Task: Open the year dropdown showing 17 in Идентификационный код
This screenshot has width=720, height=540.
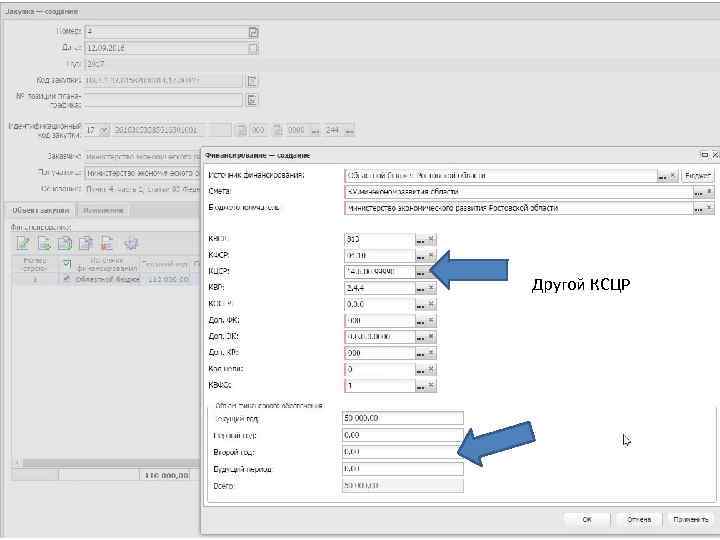Action: coord(104,130)
